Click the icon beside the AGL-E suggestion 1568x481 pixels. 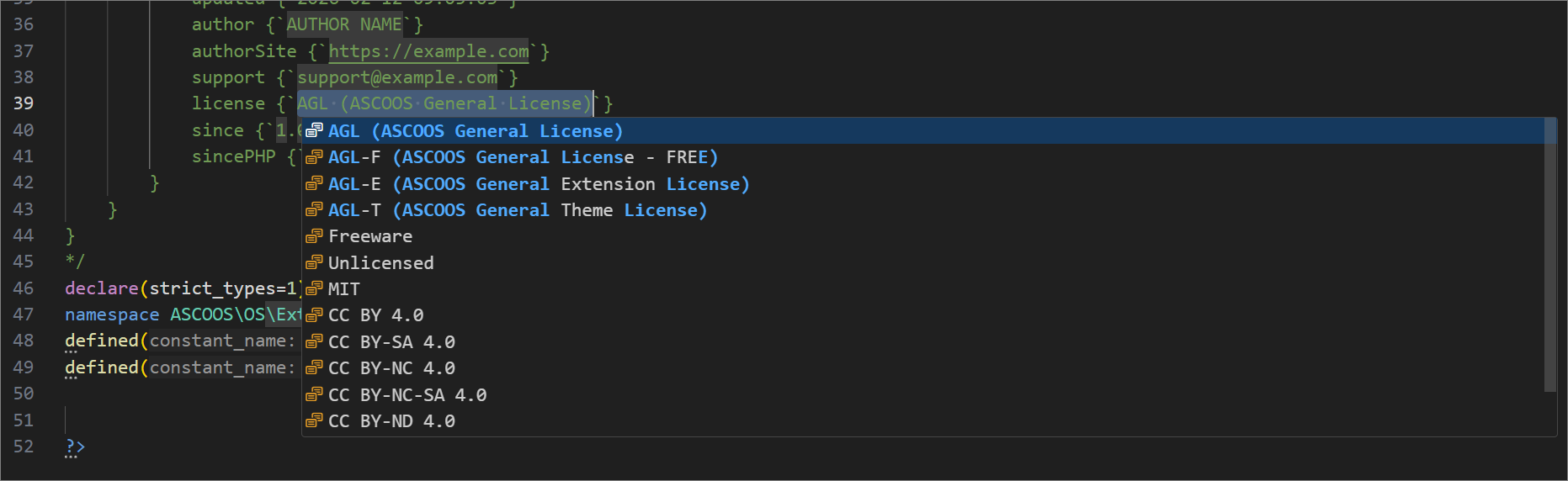pyautogui.click(x=314, y=183)
